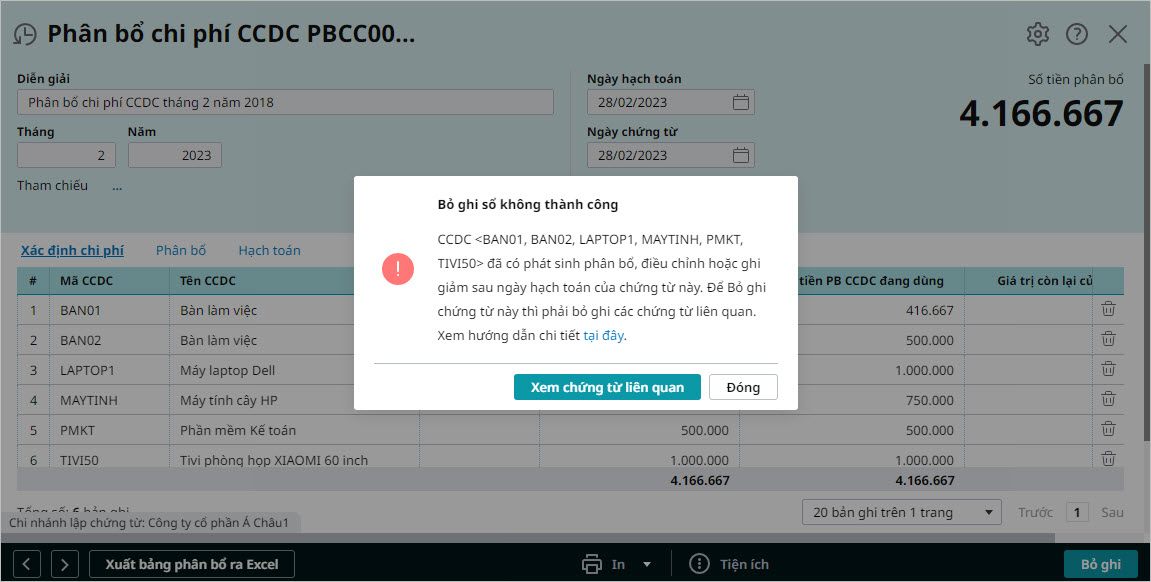Remove TIVI50 row using trash icon

click(x=1108, y=459)
